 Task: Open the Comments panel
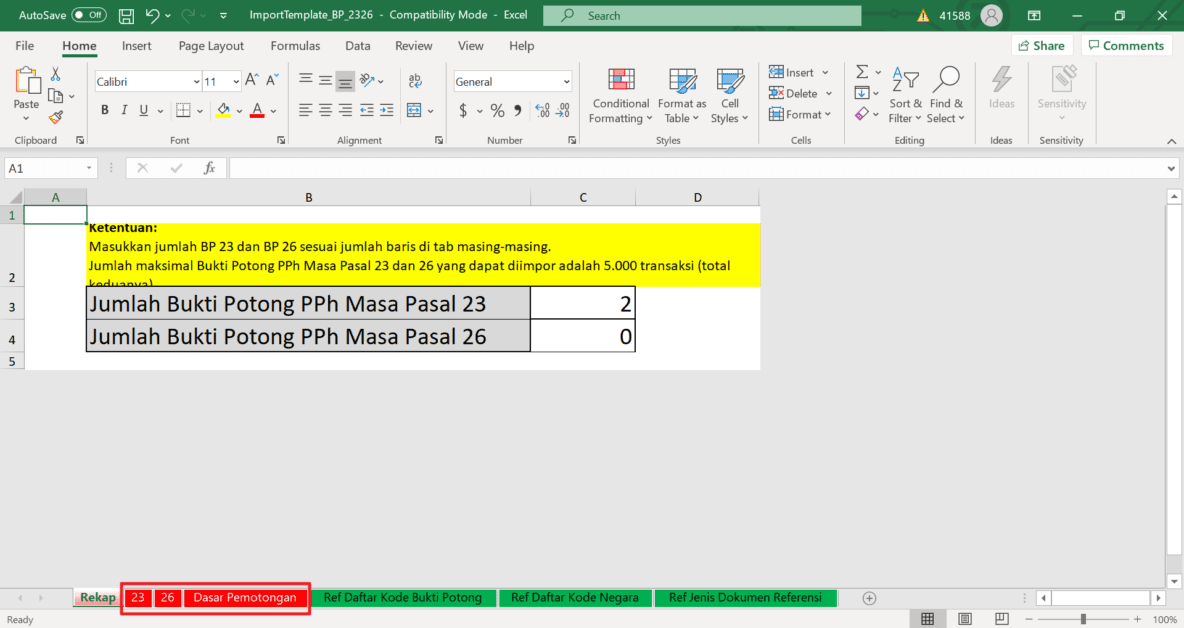point(1126,45)
